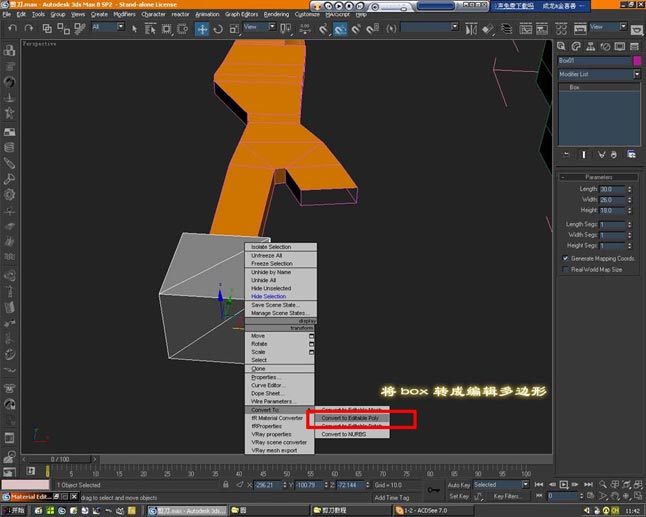Open the Material Editor toolbar icon

point(561,29)
